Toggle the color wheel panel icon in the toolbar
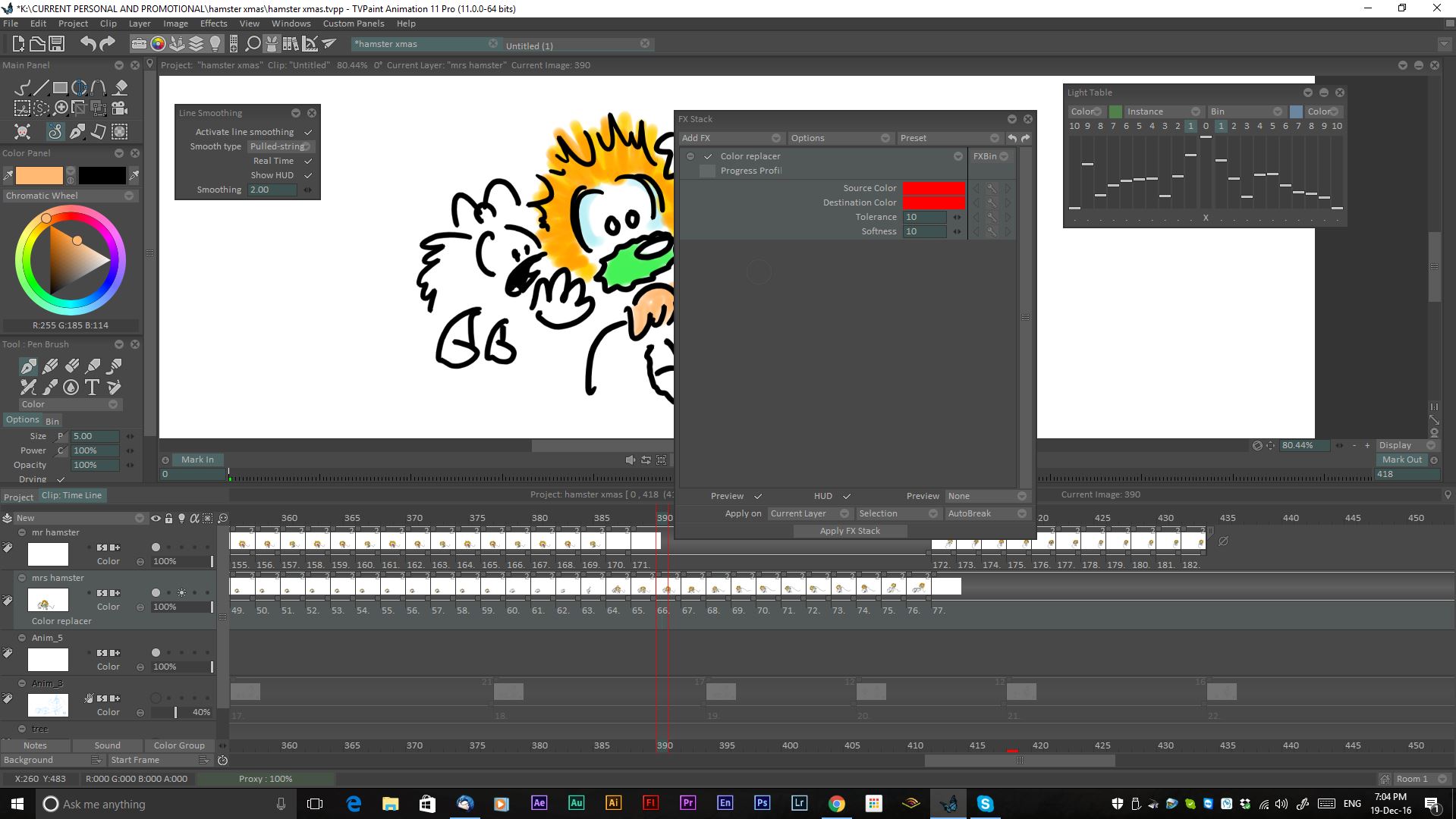The height and width of the screenshot is (819, 1456). tap(158, 44)
